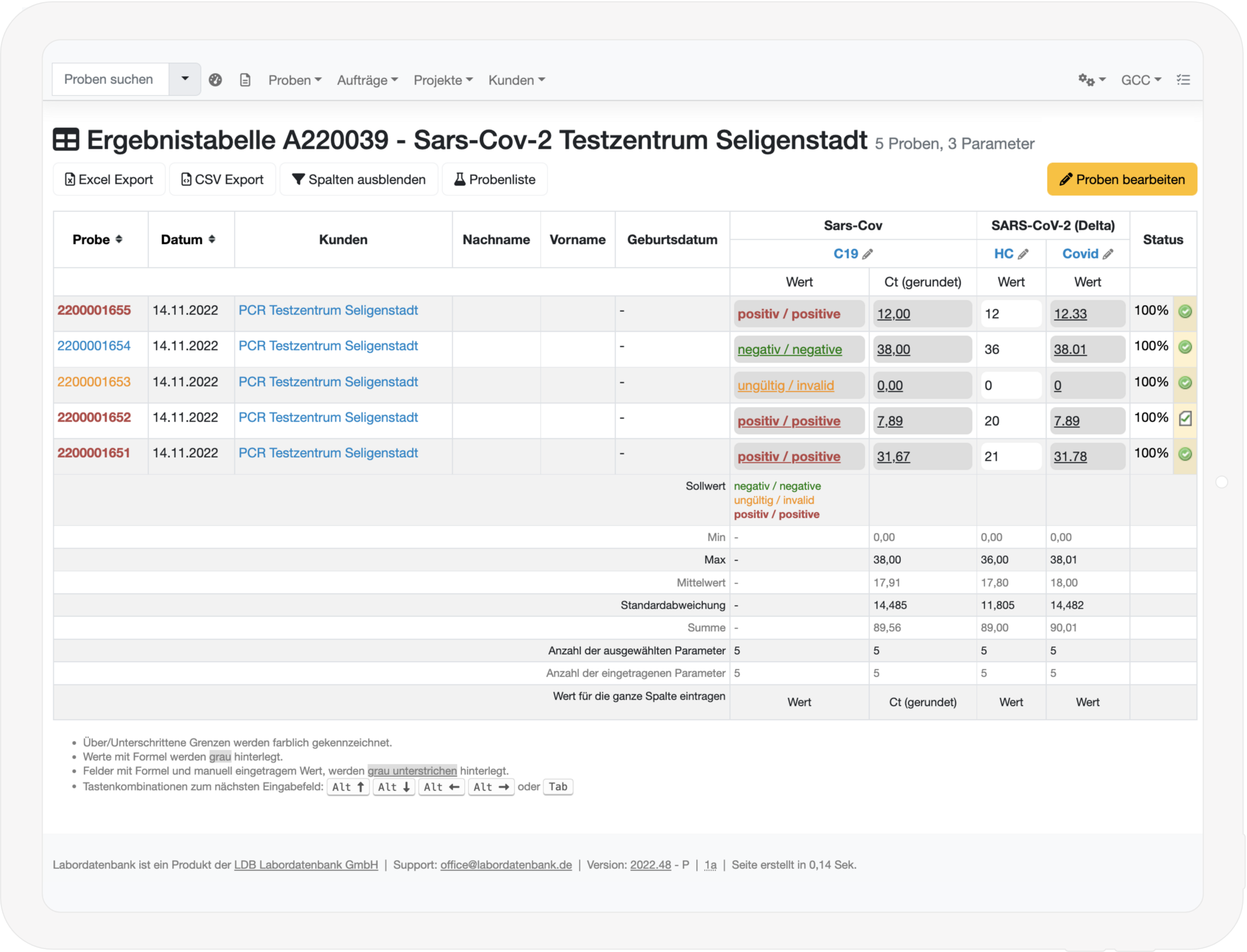Click the Excel Export button

[x=108, y=179]
